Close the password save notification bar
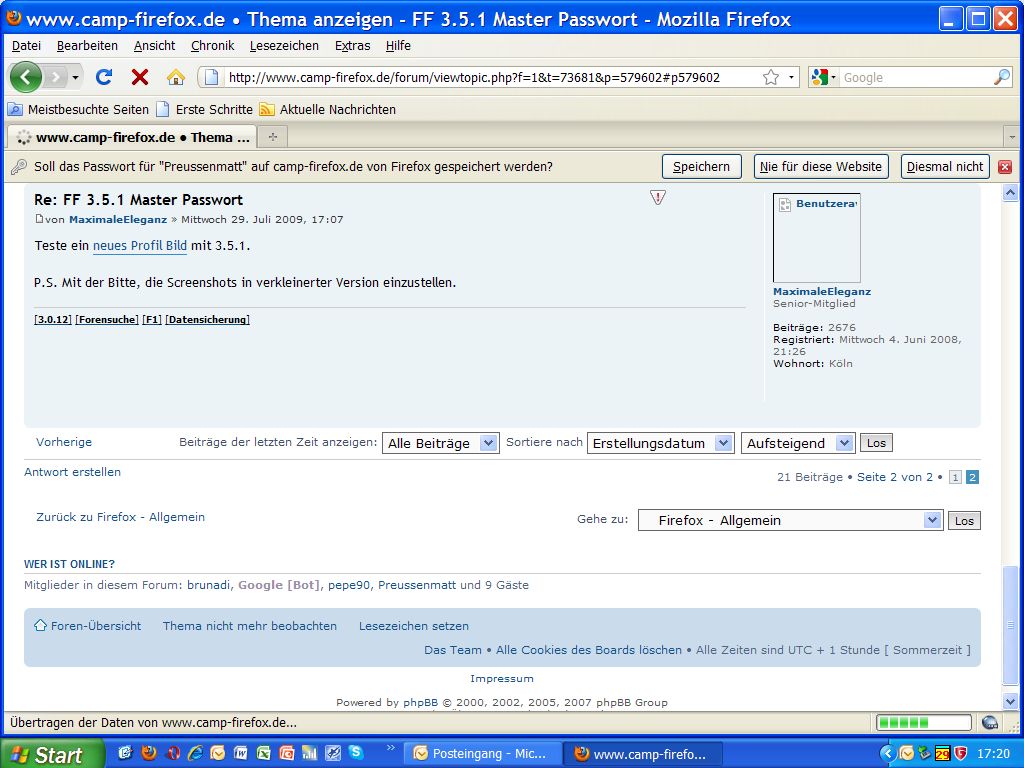The width and height of the screenshot is (1024, 768). click(1005, 167)
